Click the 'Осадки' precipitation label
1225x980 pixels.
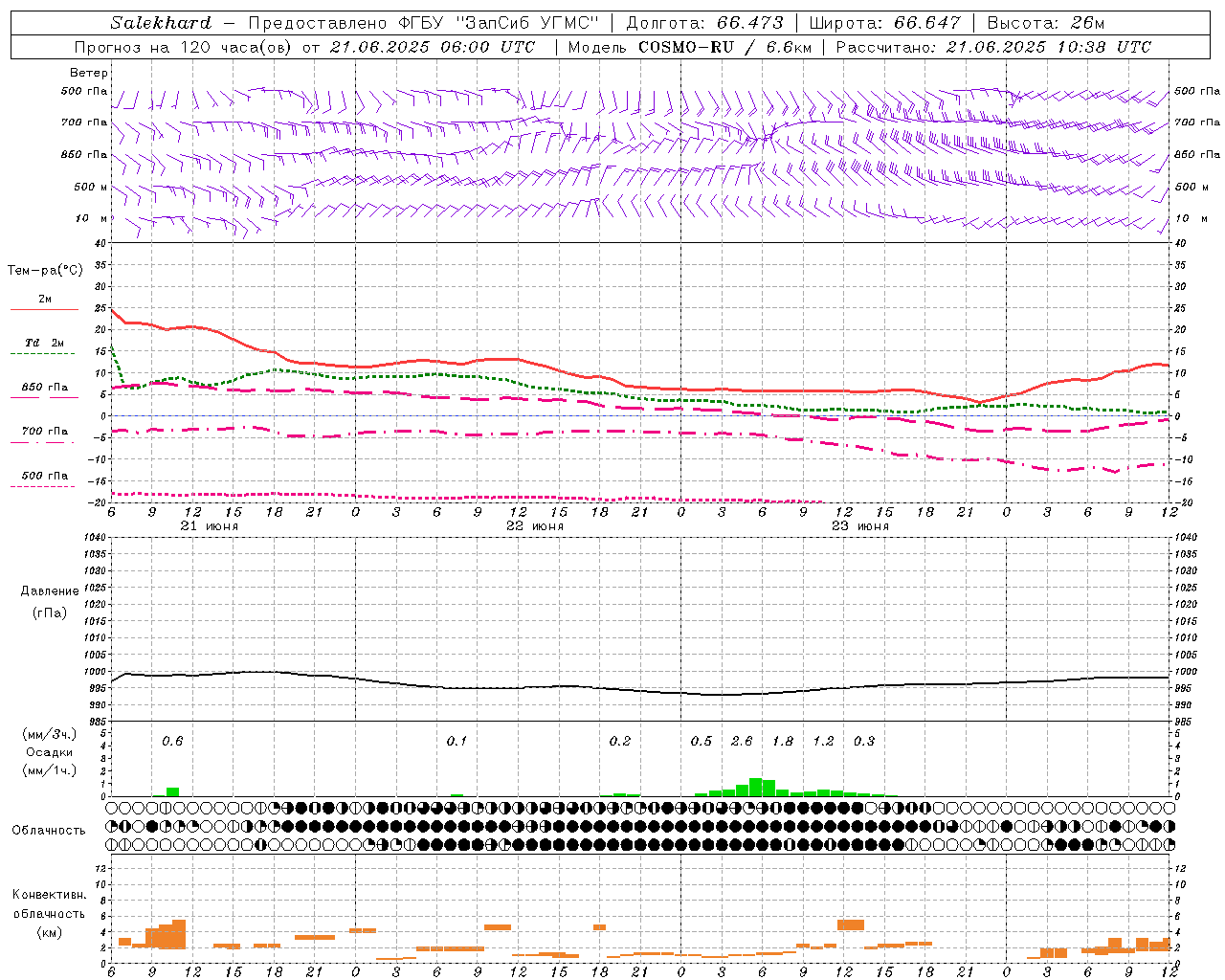point(47,752)
